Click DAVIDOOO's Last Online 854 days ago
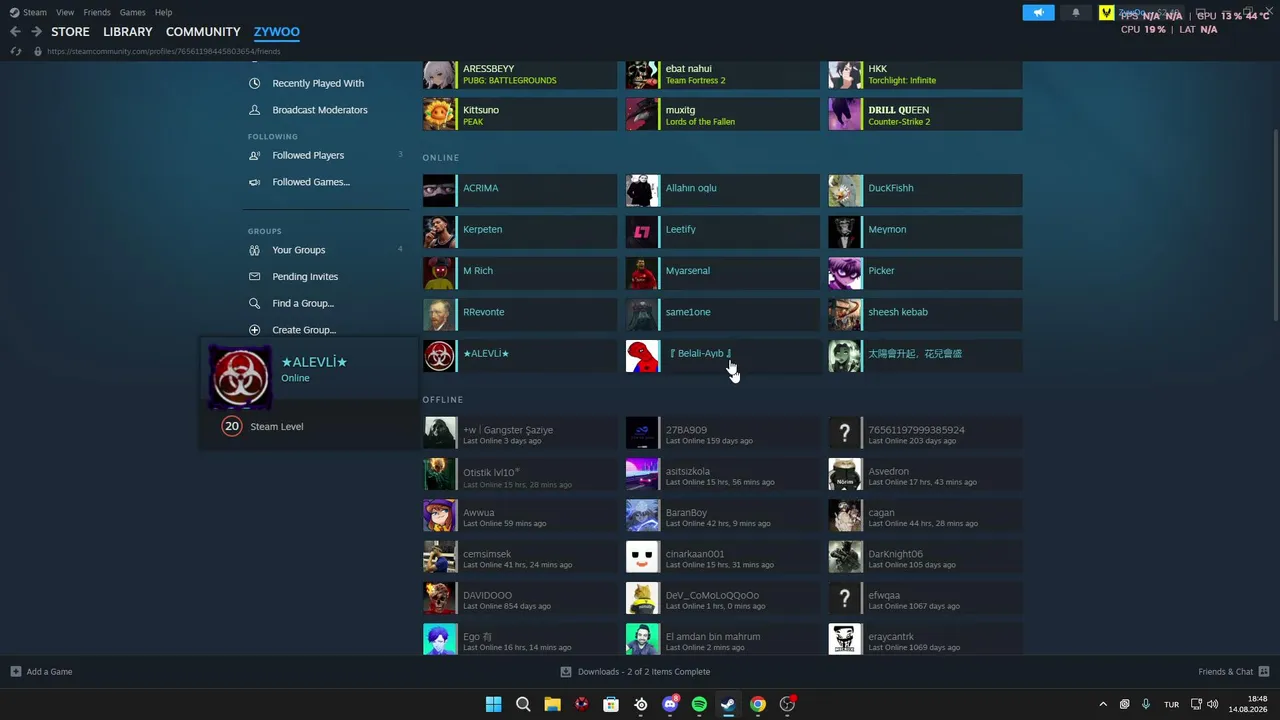Viewport: 1280px width, 720px height. 507,606
